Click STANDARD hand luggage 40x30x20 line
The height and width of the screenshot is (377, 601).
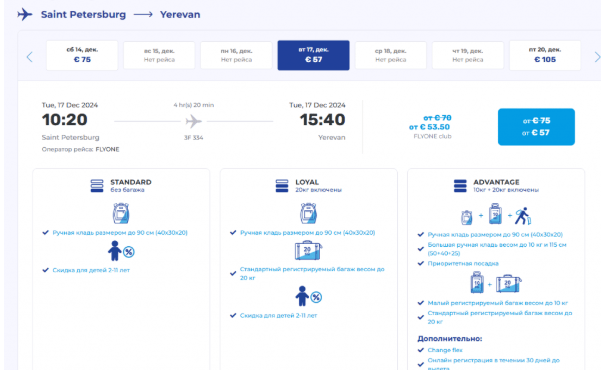pyautogui.click(x=120, y=233)
